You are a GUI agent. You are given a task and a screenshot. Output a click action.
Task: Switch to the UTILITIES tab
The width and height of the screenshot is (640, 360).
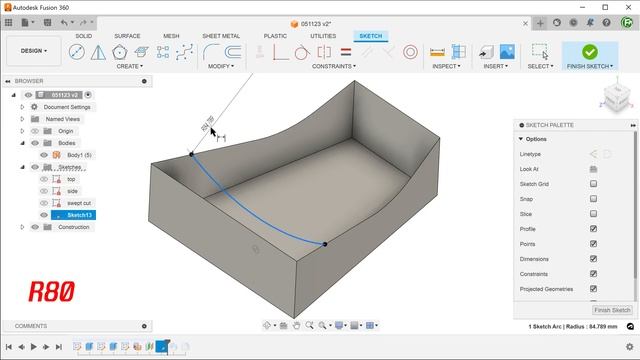323,36
